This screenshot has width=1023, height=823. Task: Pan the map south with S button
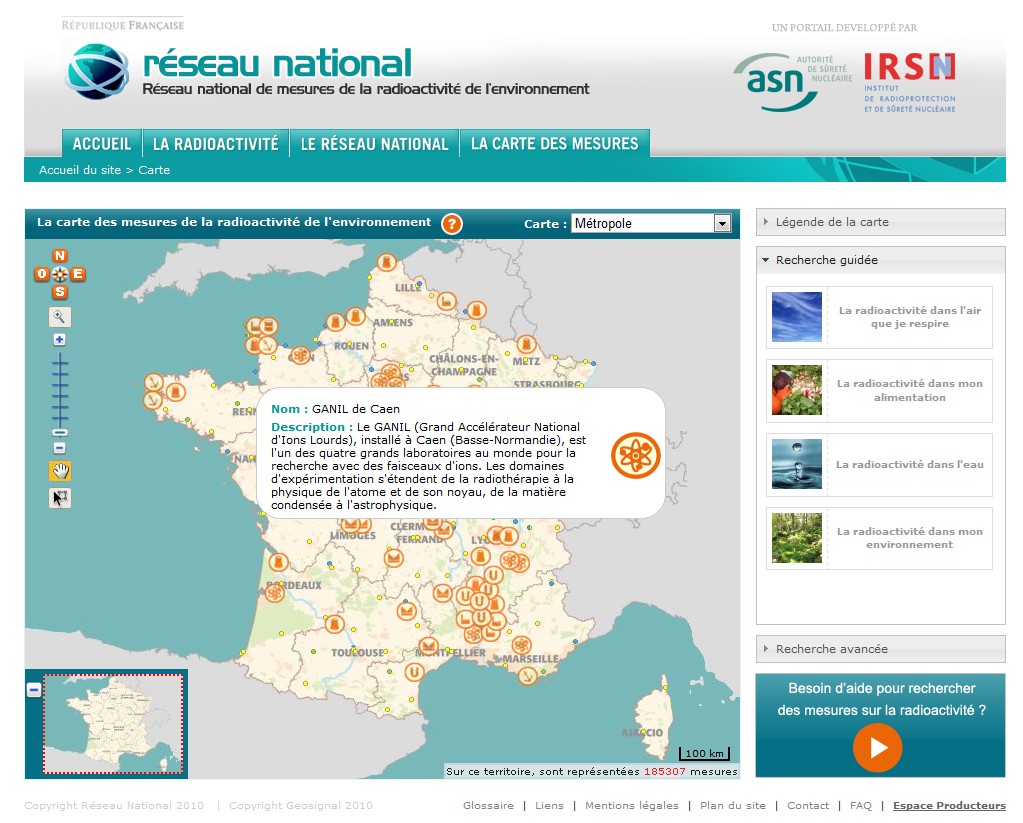click(59, 292)
